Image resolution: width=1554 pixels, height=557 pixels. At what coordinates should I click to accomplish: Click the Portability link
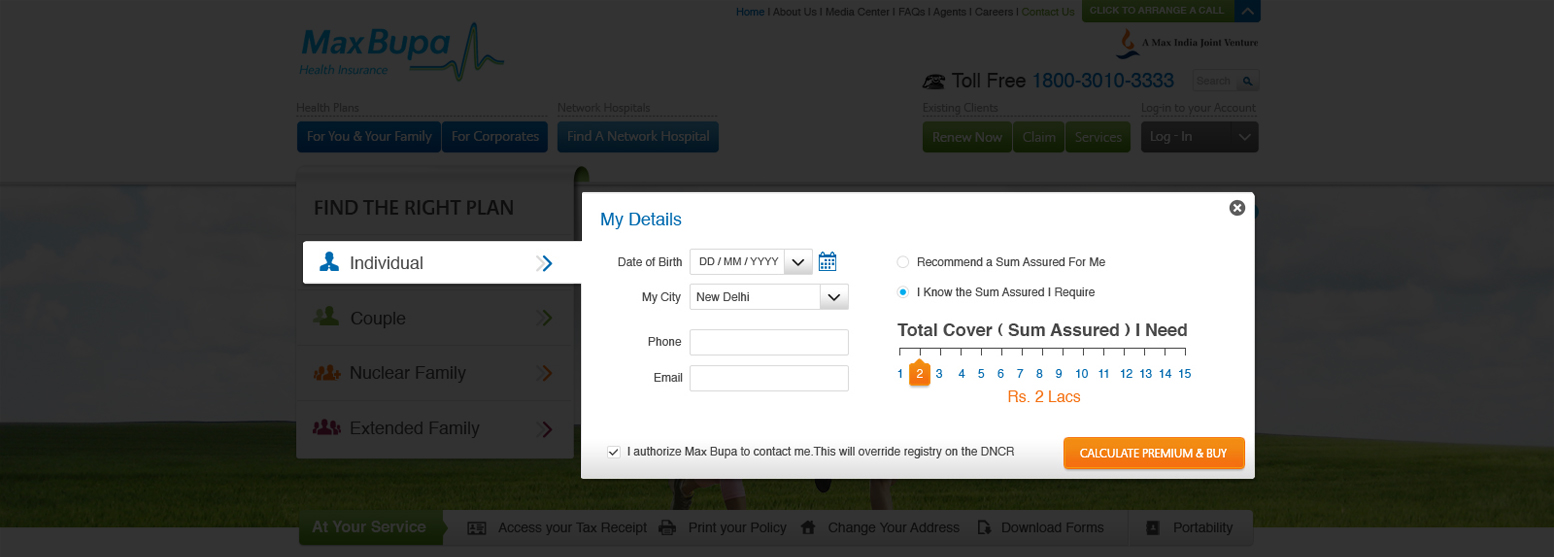(1203, 528)
